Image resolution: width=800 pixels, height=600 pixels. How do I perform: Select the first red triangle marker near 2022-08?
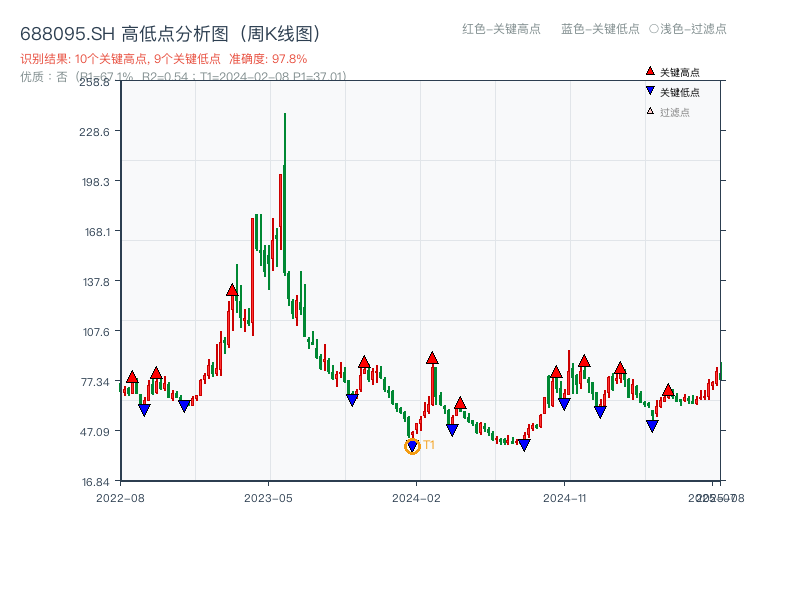[132, 377]
